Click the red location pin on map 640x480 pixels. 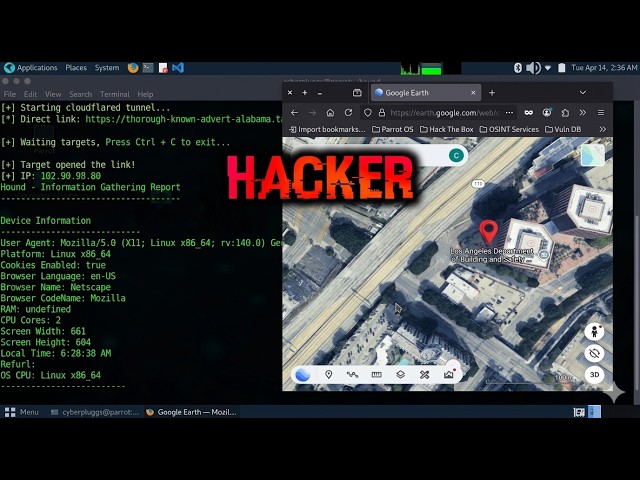(x=488, y=232)
